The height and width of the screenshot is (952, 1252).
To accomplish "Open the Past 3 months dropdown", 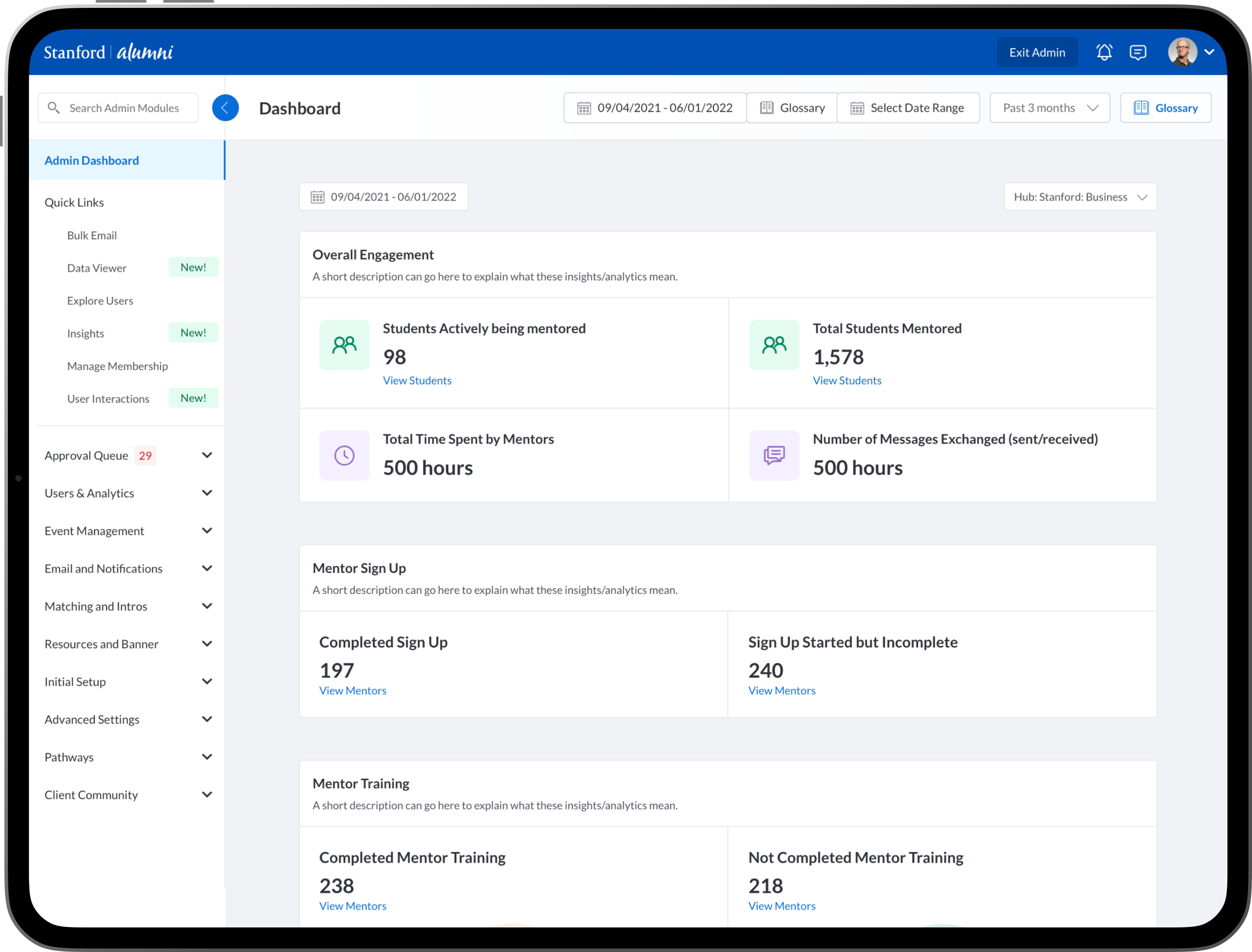I will 1049,107.
